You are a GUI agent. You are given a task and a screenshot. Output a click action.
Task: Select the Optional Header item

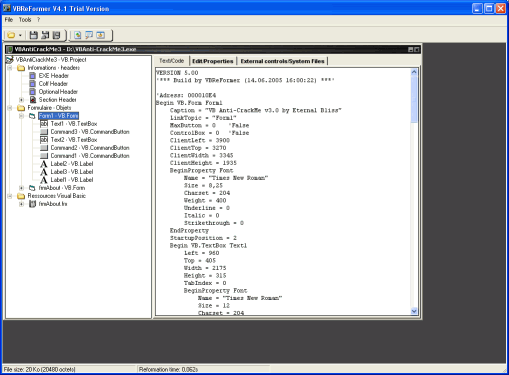[x=58, y=92]
